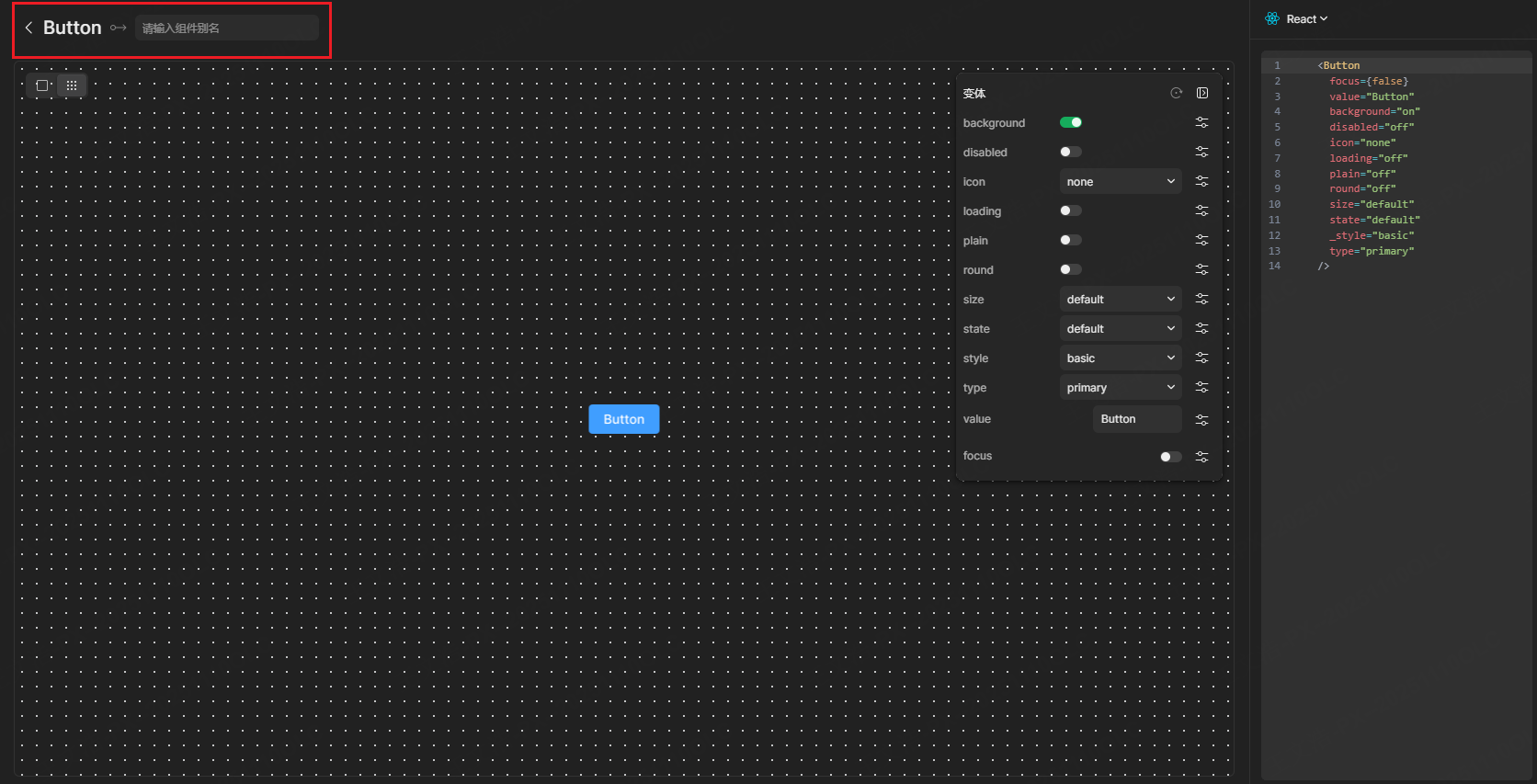Enable the disabled toggle switch
This screenshot has height=784, width=1537.
(1071, 152)
